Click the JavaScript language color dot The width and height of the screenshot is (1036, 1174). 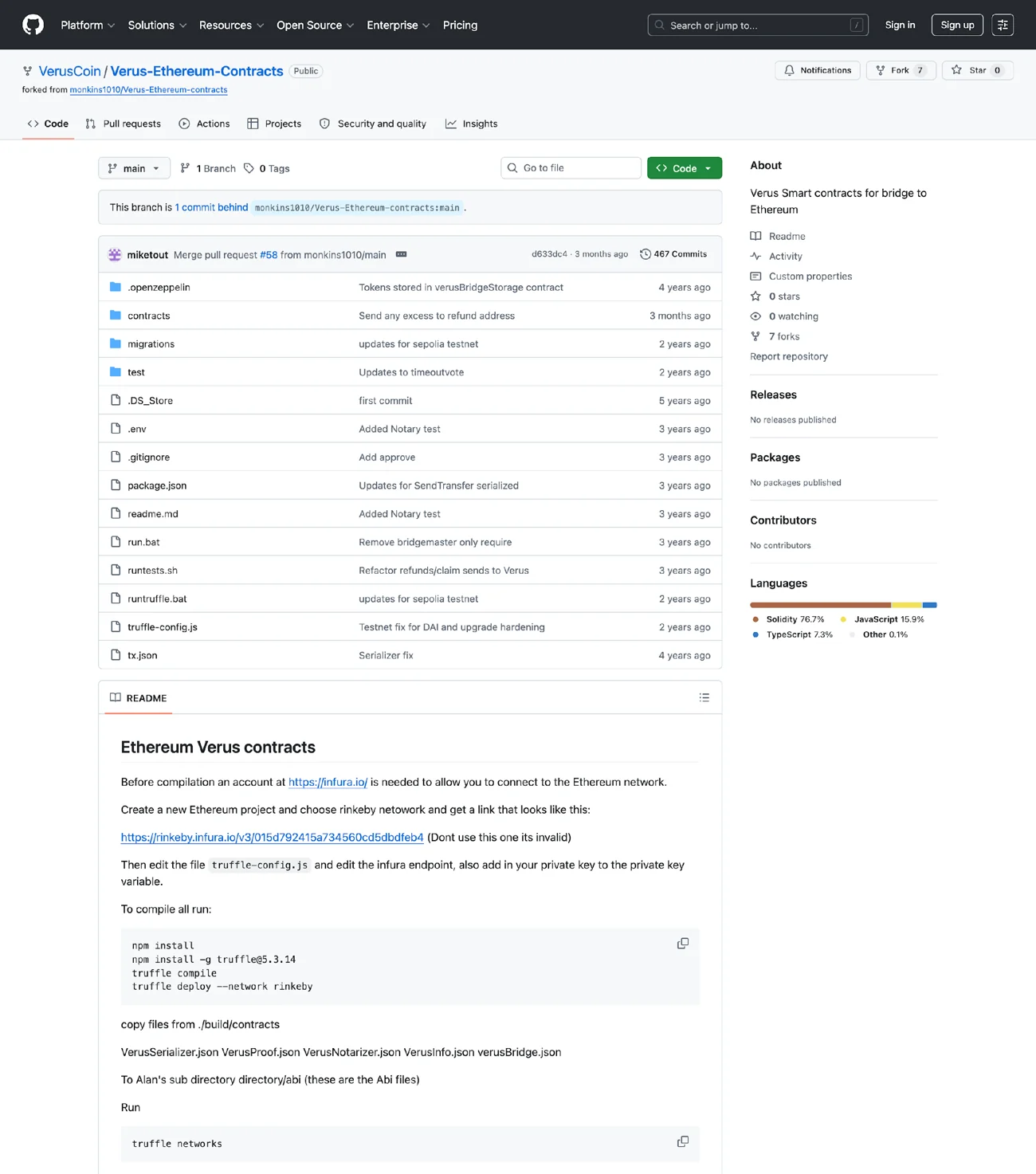click(843, 619)
